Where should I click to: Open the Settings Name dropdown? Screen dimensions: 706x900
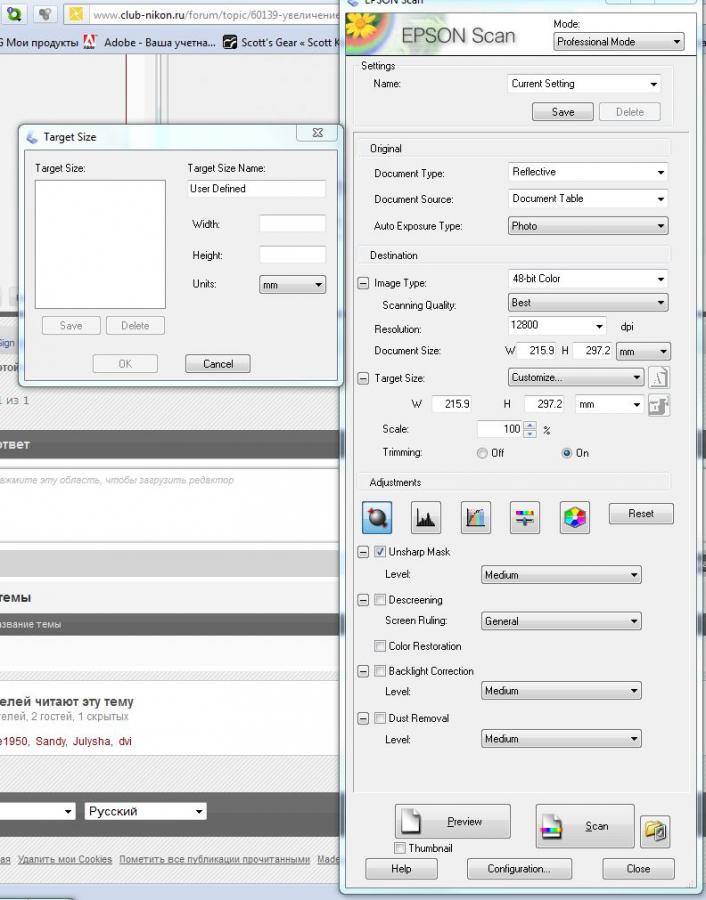point(584,84)
